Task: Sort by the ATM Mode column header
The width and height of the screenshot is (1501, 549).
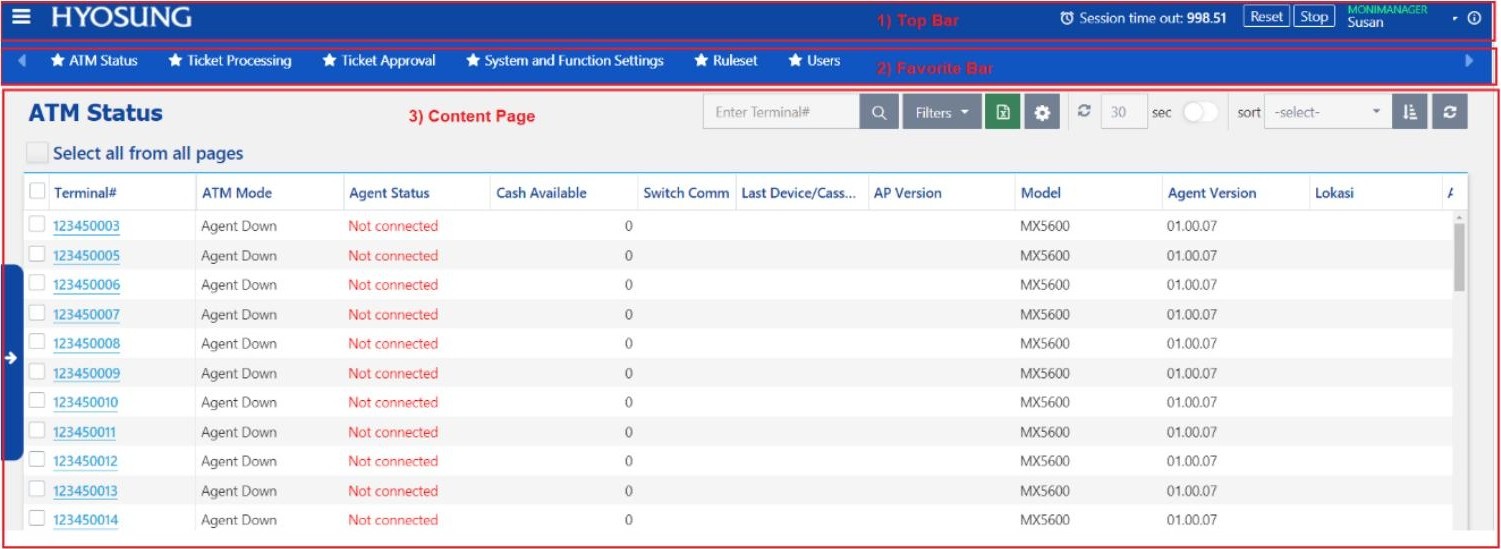Action: tap(237, 193)
